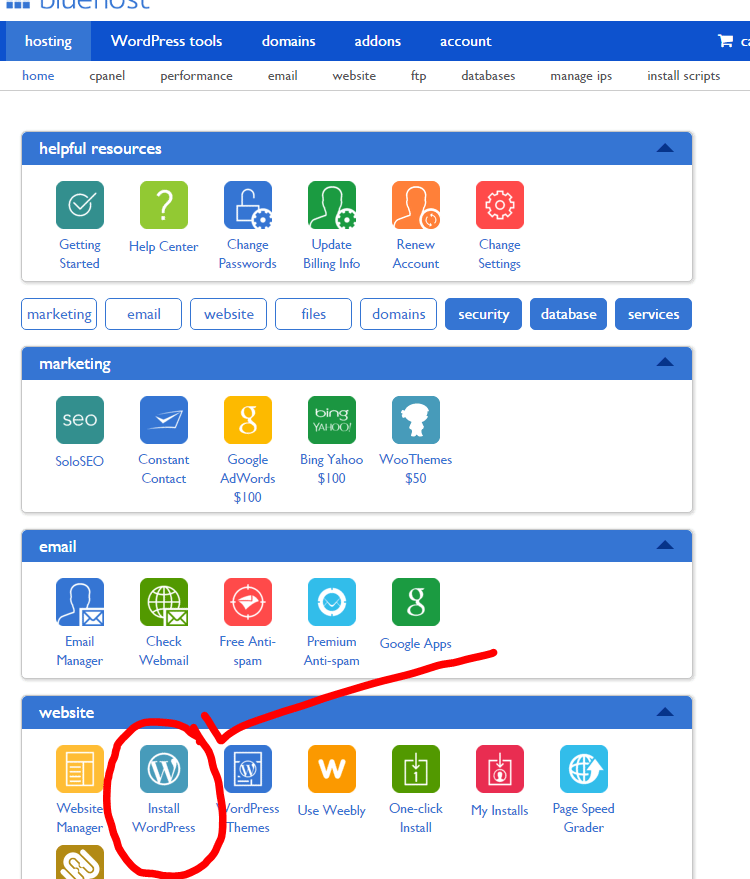Open the Free Anti-spam icon

click(x=248, y=602)
